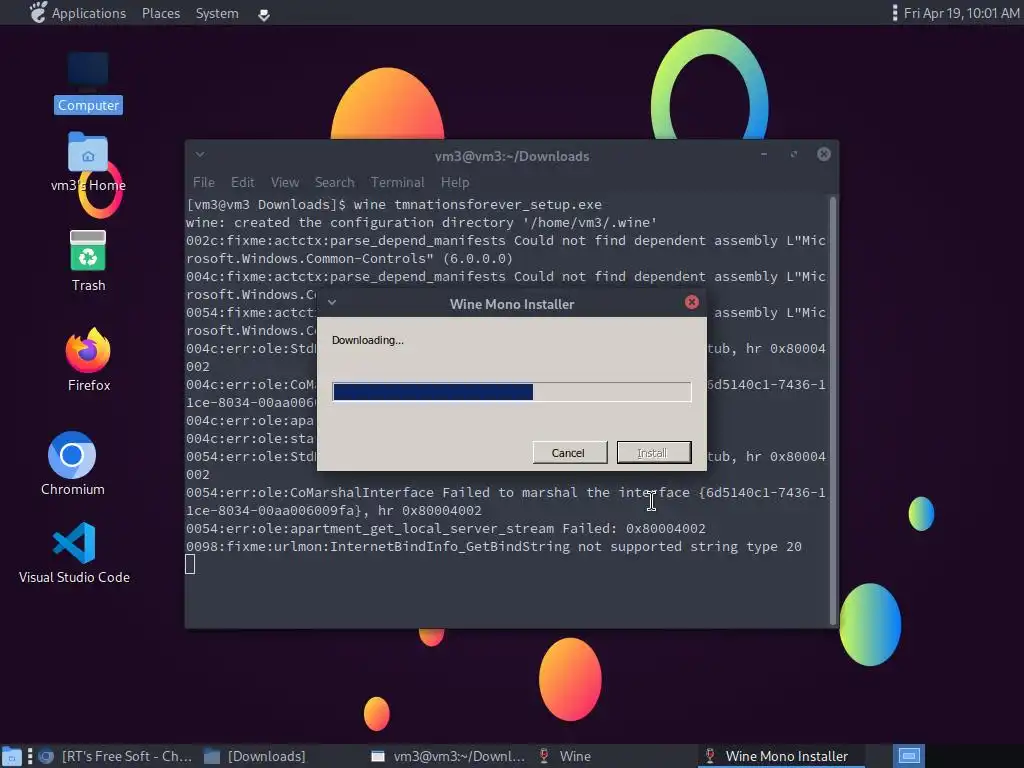Screen dimensions: 1024x768
Task: Click show desktop icon in bottom-left panel
Action: (11, 756)
